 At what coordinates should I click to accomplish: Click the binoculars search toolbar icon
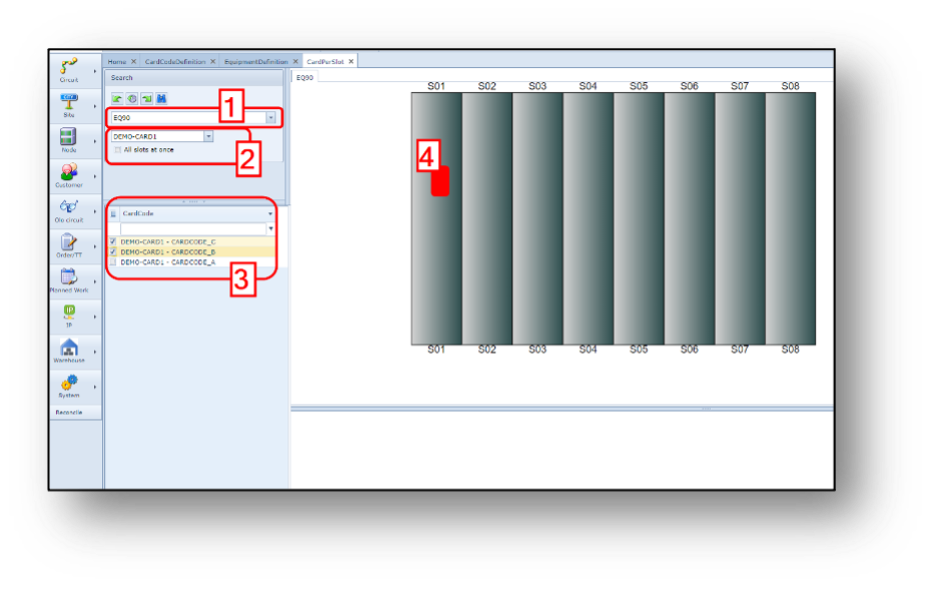coord(161,98)
